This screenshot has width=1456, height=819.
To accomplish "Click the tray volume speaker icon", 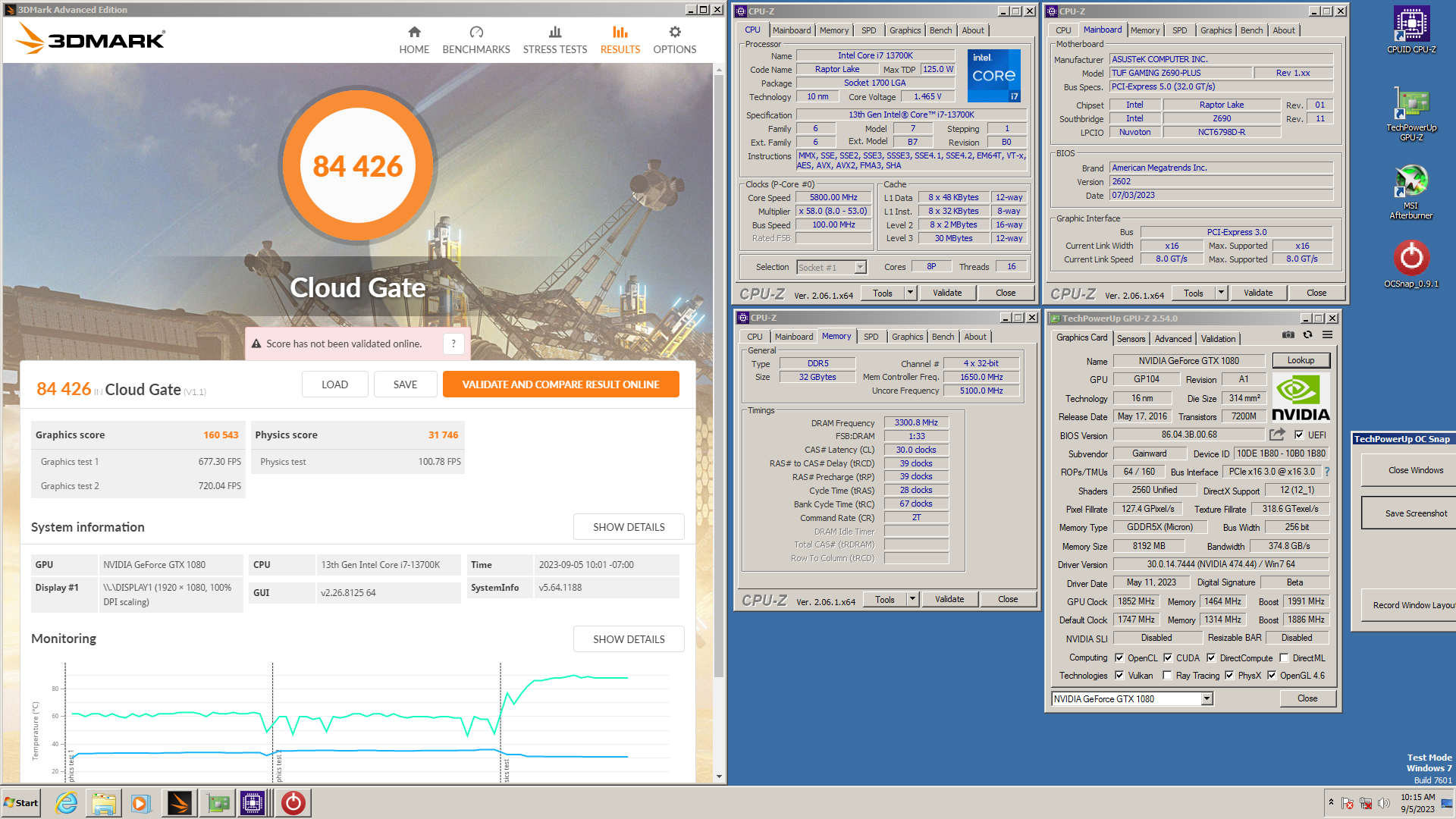I will [1384, 803].
